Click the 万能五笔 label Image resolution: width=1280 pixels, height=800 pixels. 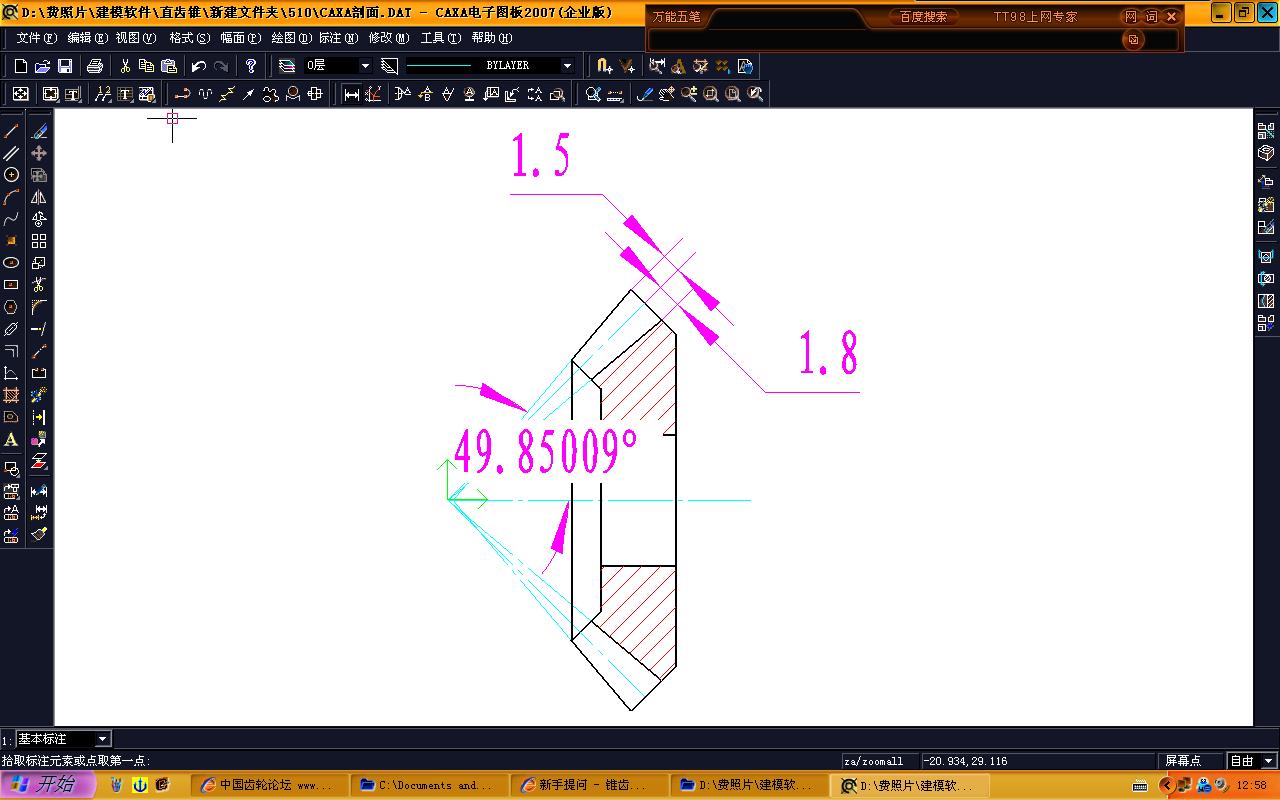coord(677,17)
